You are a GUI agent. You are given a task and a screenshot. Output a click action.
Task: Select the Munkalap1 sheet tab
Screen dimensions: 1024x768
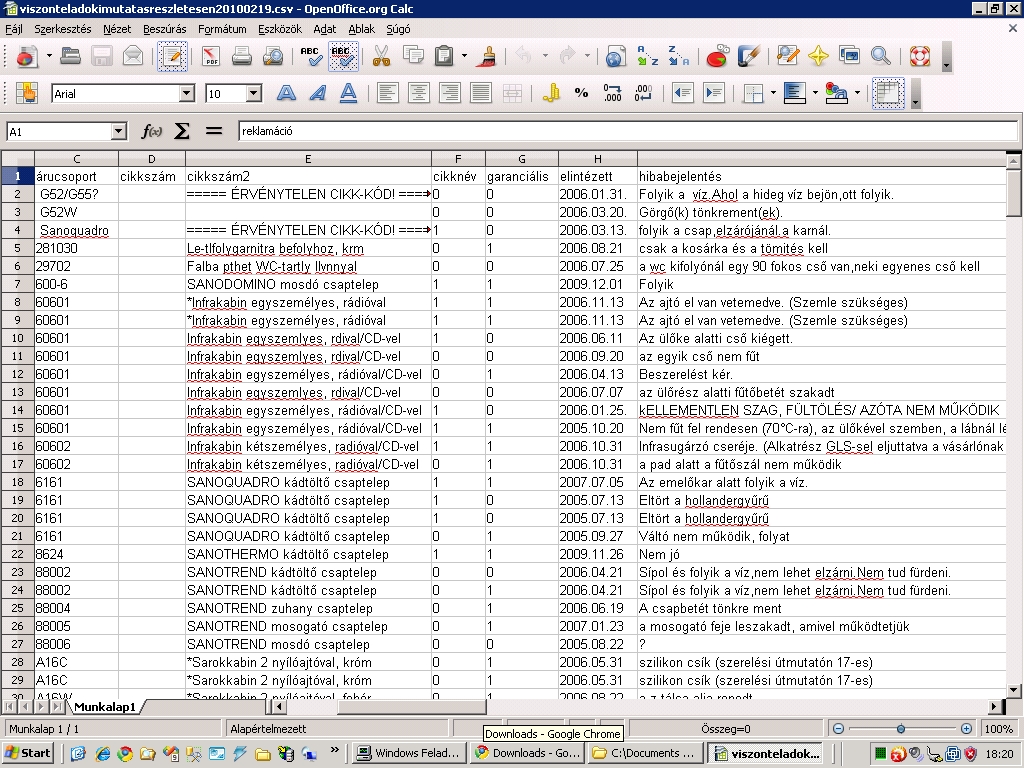pyautogui.click(x=104, y=707)
